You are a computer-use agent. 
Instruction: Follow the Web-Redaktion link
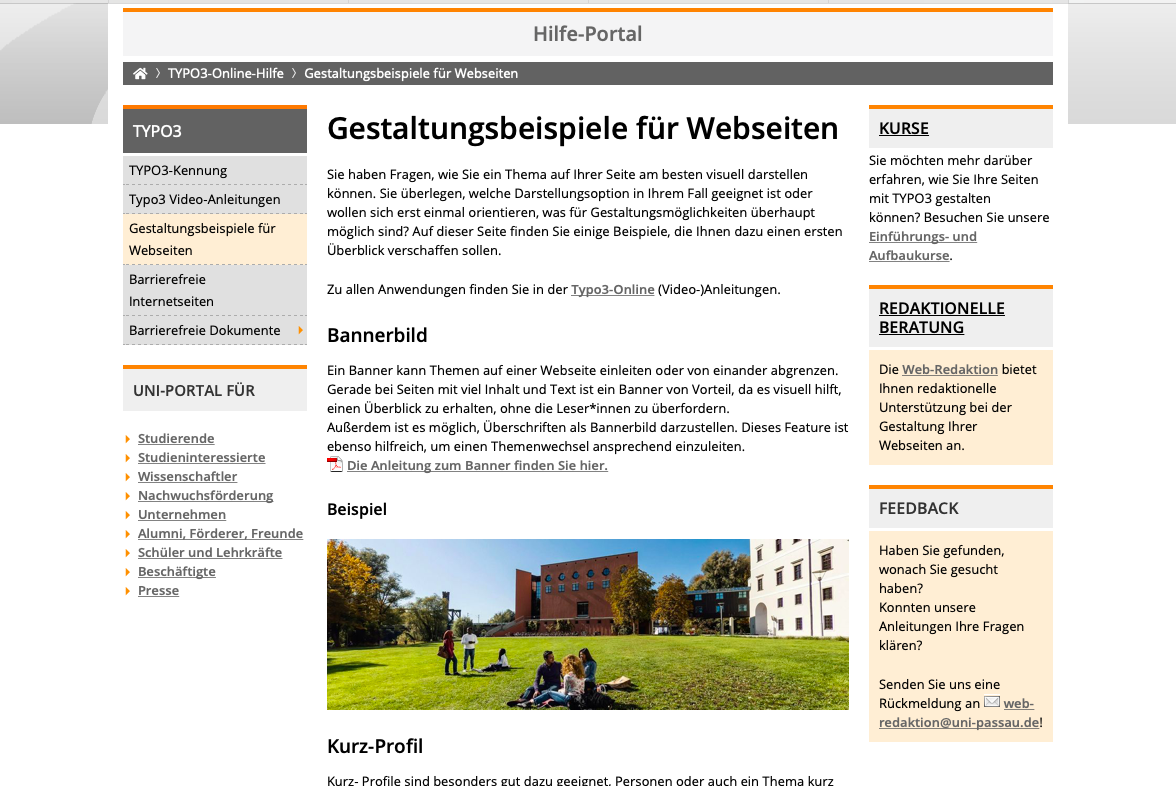(950, 369)
